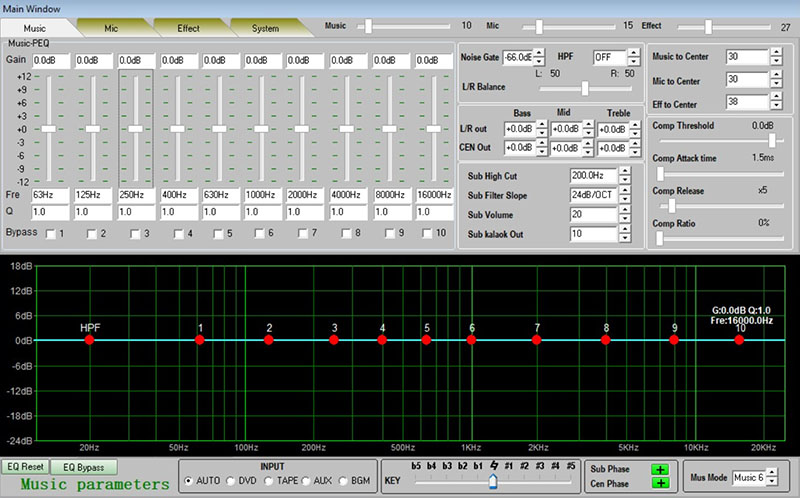Increase the Noise Gate value with up arrow
Viewport: 800px width, 498px height.
[x=539, y=52]
